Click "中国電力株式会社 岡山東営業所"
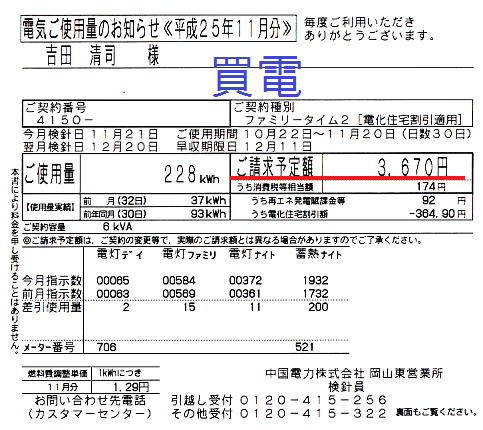The width and height of the screenshot is (483, 430). click(354, 373)
